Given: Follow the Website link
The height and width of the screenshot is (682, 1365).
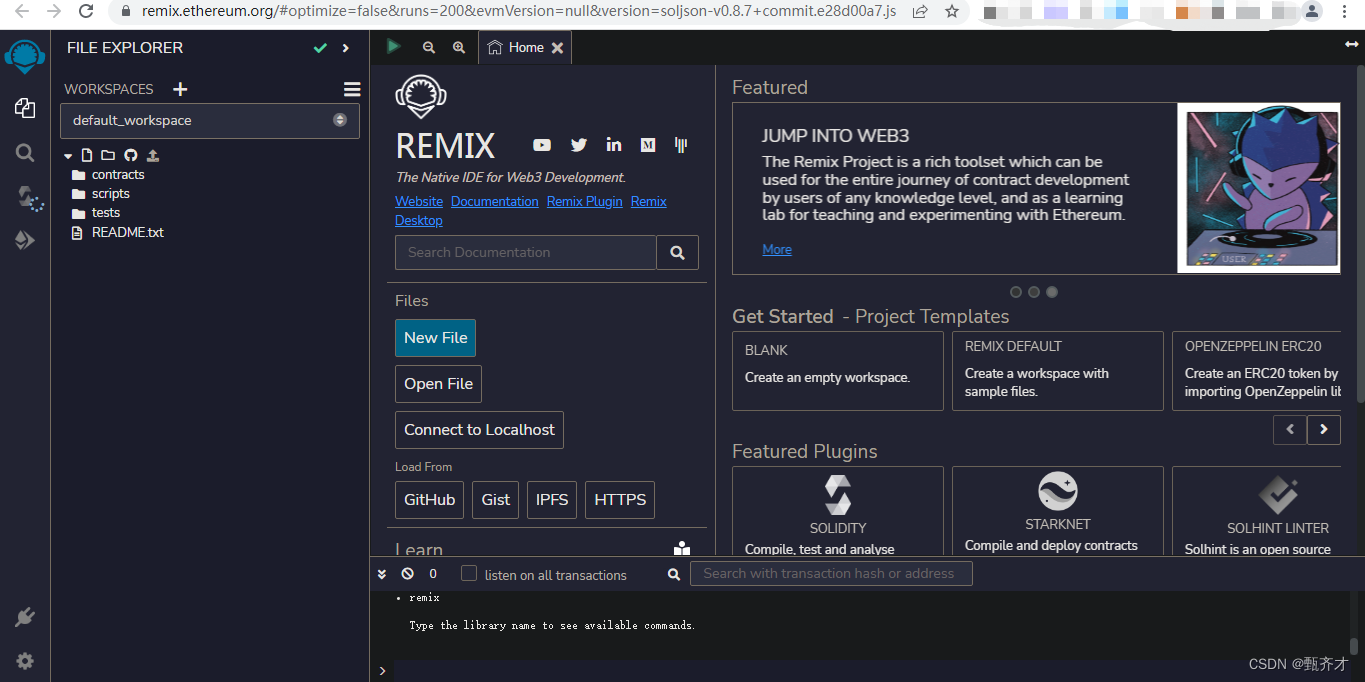Looking at the screenshot, I should [419, 202].
